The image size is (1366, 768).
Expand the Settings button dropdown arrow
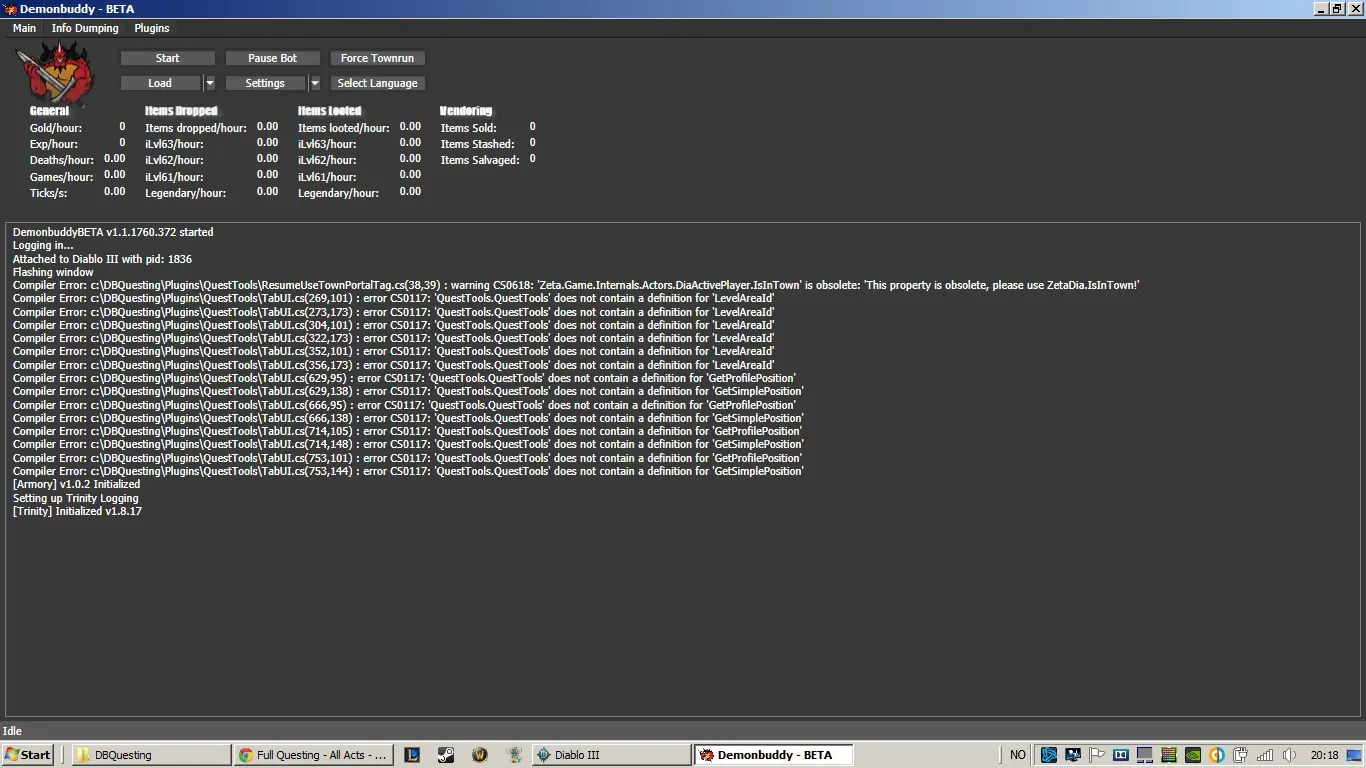[314, 84]
